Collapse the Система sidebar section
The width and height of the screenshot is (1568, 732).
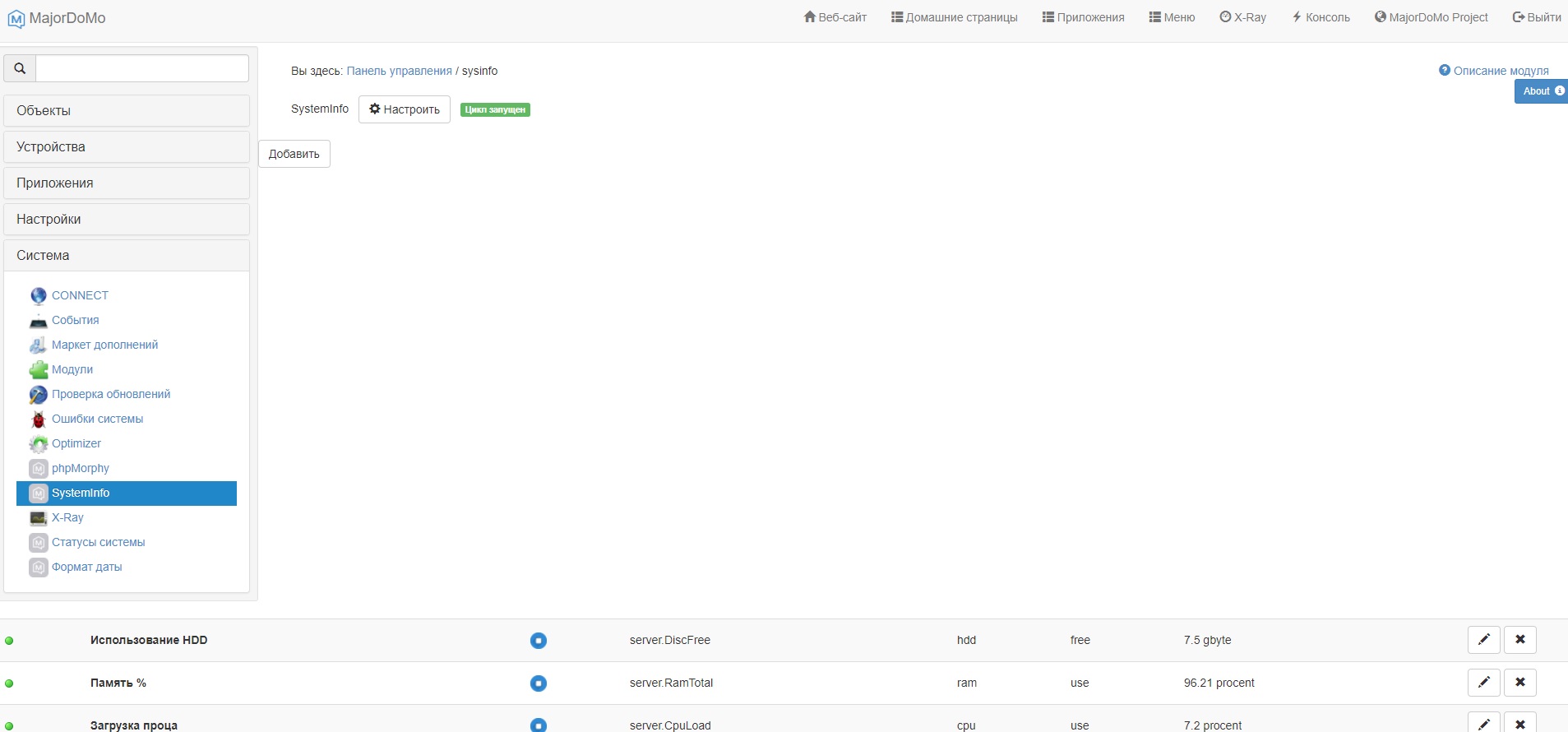tap(127, 256)
